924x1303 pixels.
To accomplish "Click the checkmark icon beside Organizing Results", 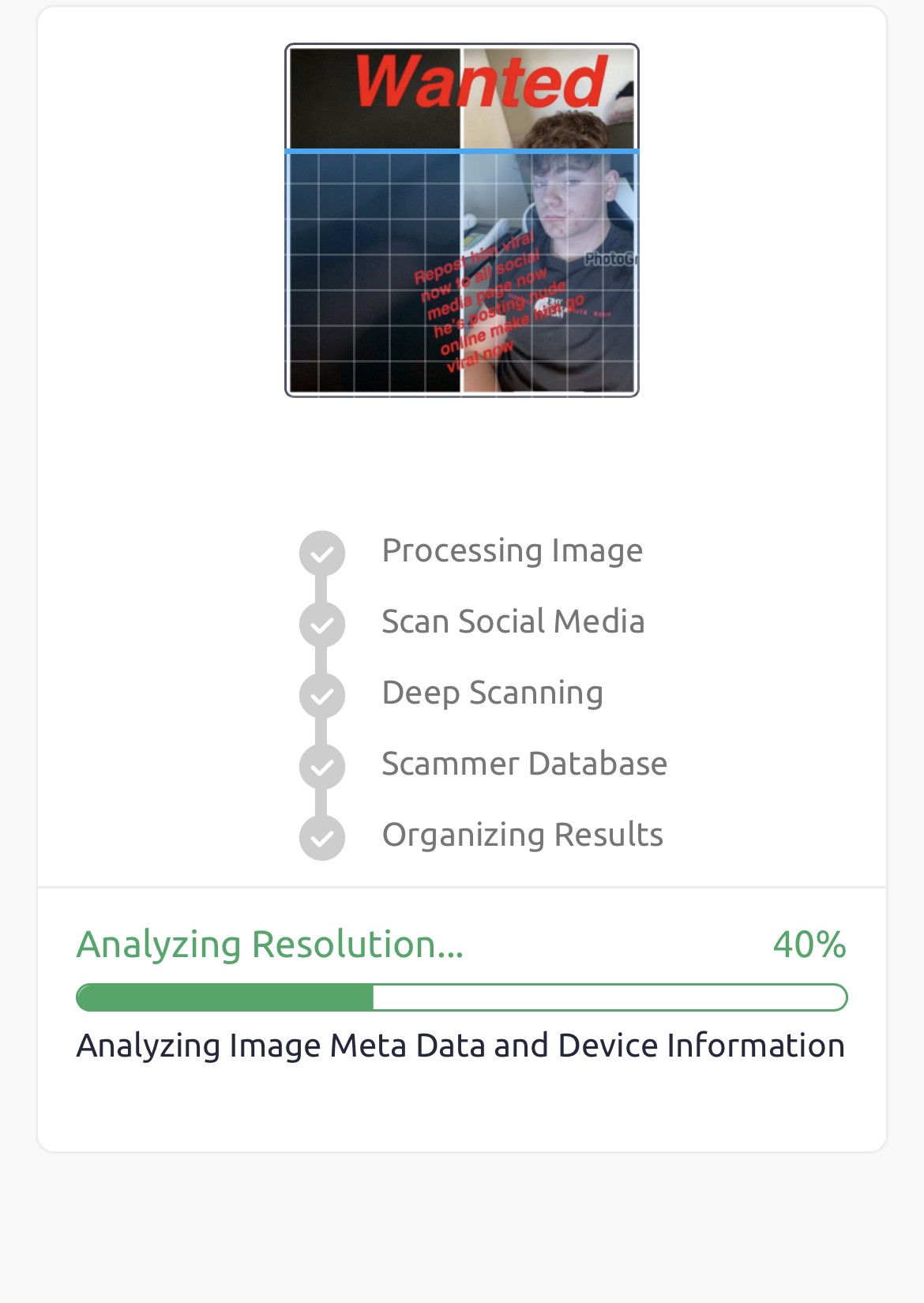I will 322,838.
